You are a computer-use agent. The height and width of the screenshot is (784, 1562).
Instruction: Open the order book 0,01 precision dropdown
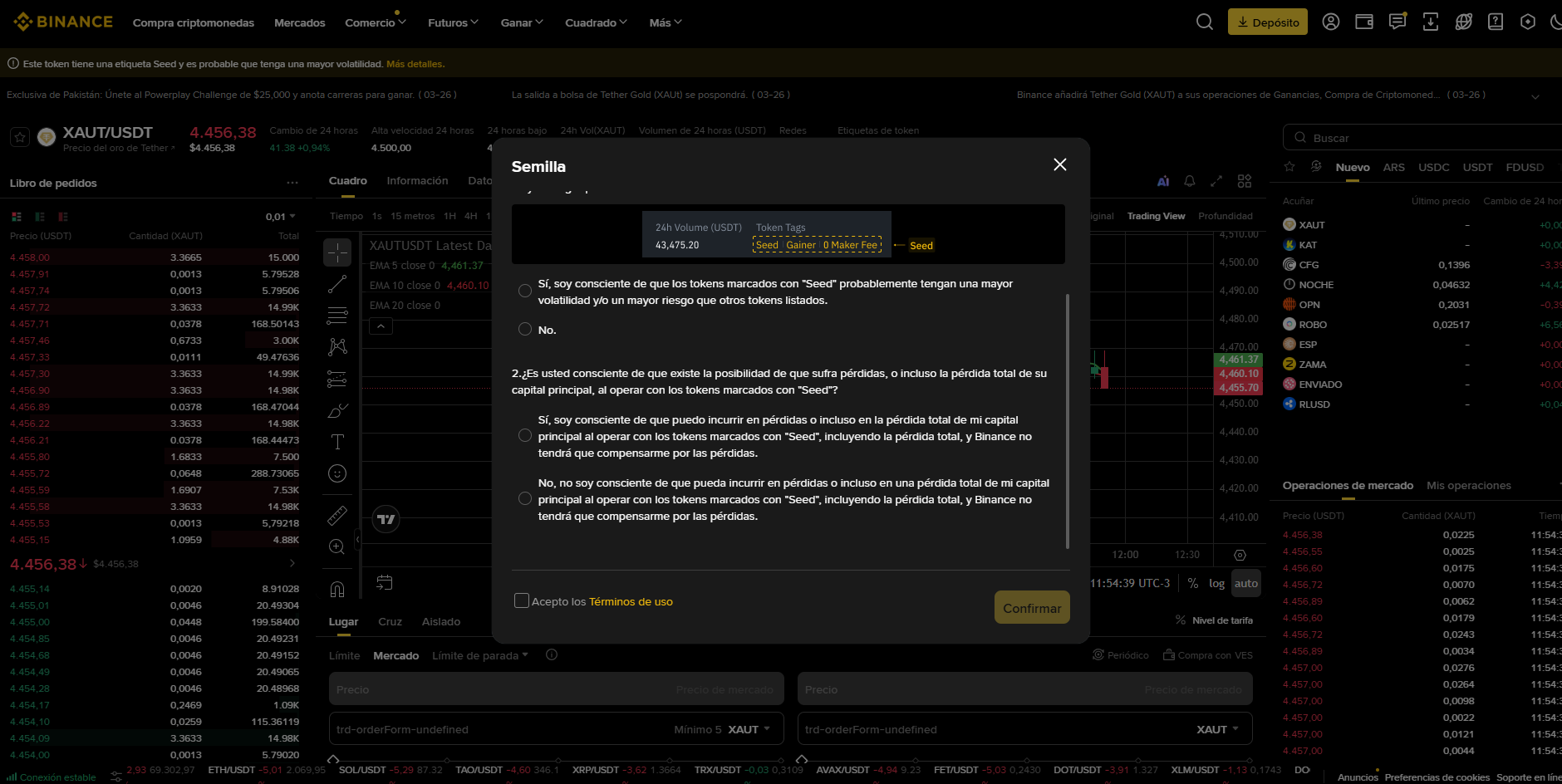[x=281, y=217]
